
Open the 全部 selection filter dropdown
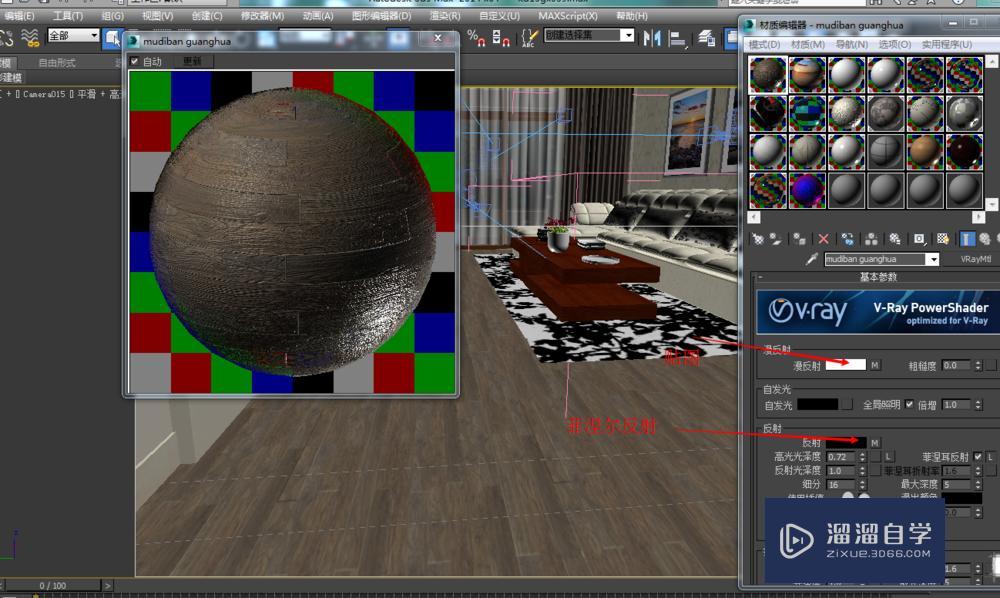pyautogui.click(x=74, y=35)
